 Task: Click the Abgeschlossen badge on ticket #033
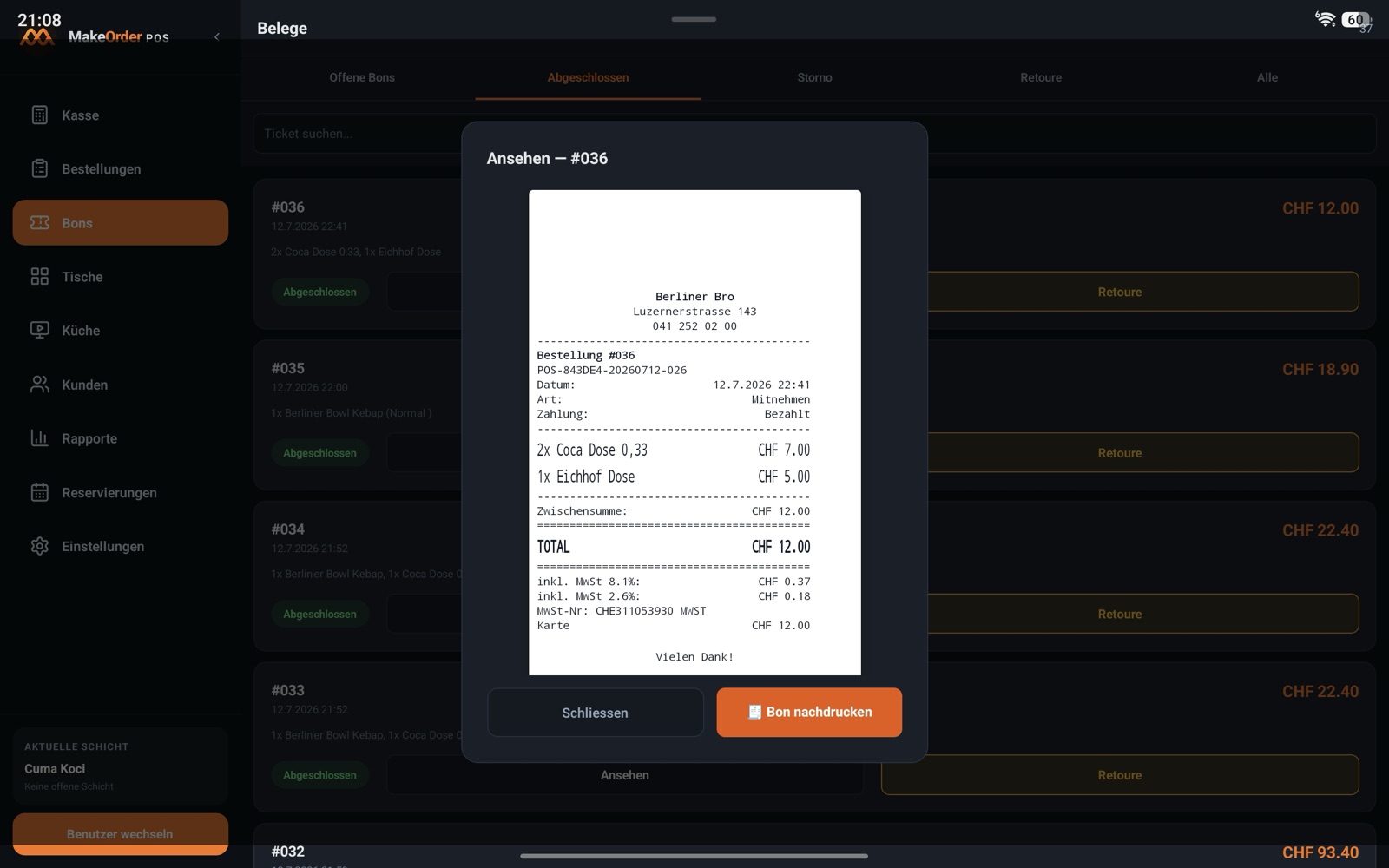click(x=319, y=775)
